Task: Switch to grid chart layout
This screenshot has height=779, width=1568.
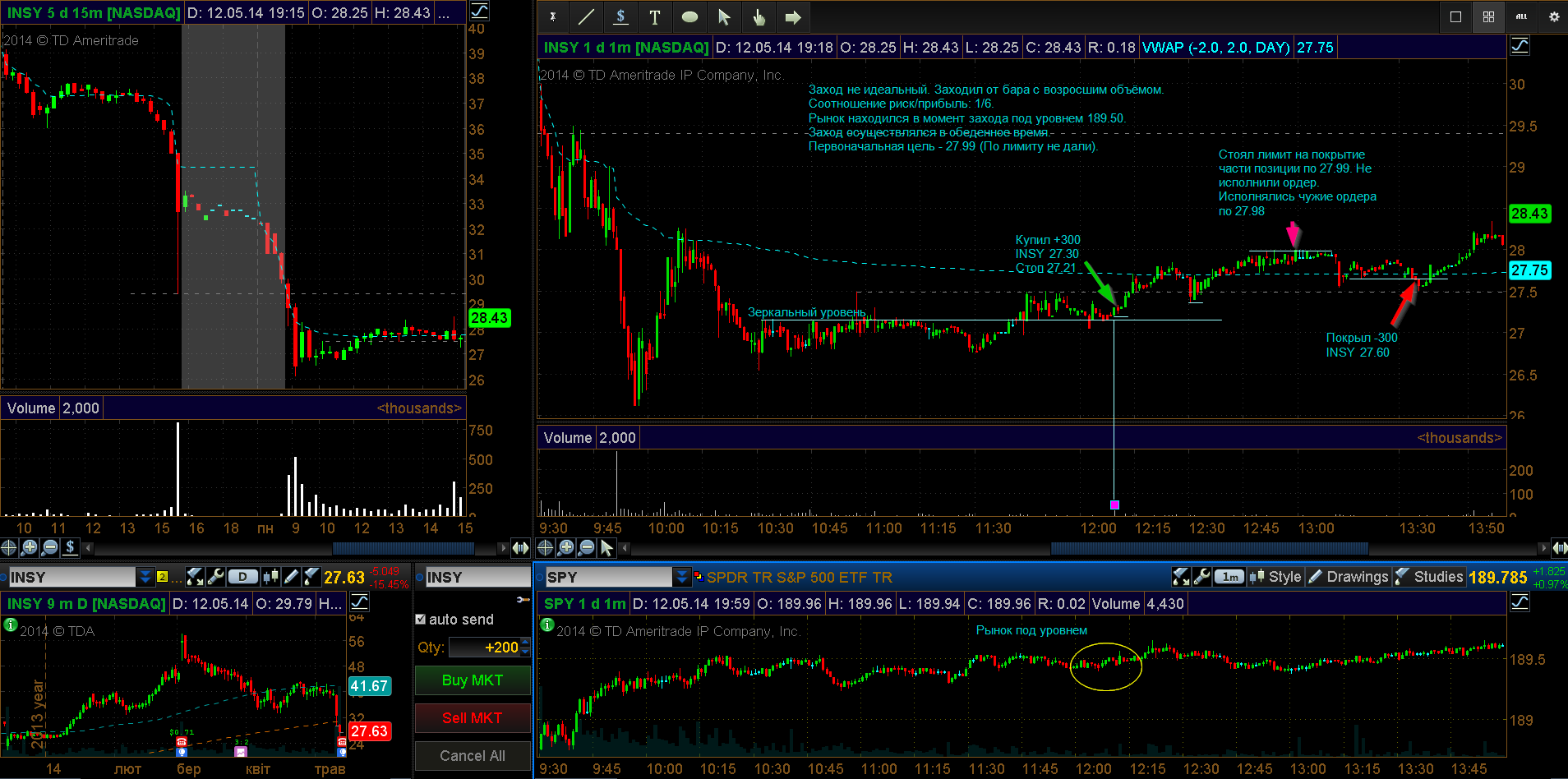Action: point(1488,16)
